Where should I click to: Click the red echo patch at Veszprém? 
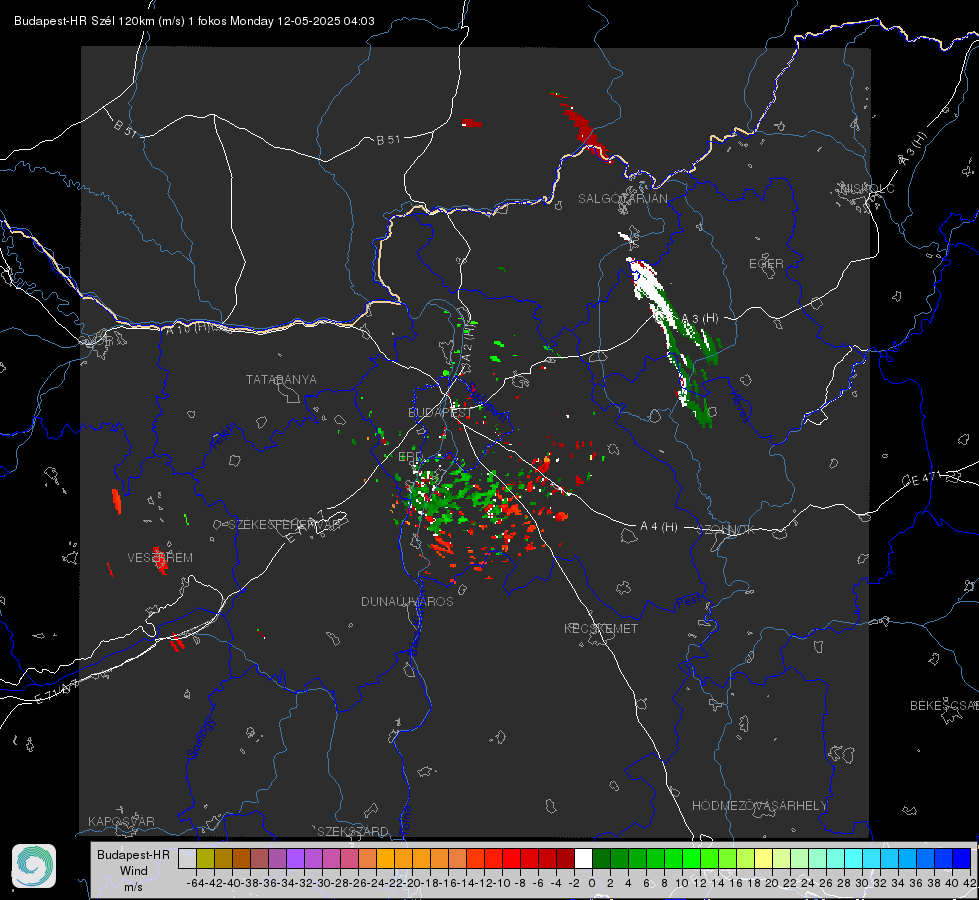[160, 560]
